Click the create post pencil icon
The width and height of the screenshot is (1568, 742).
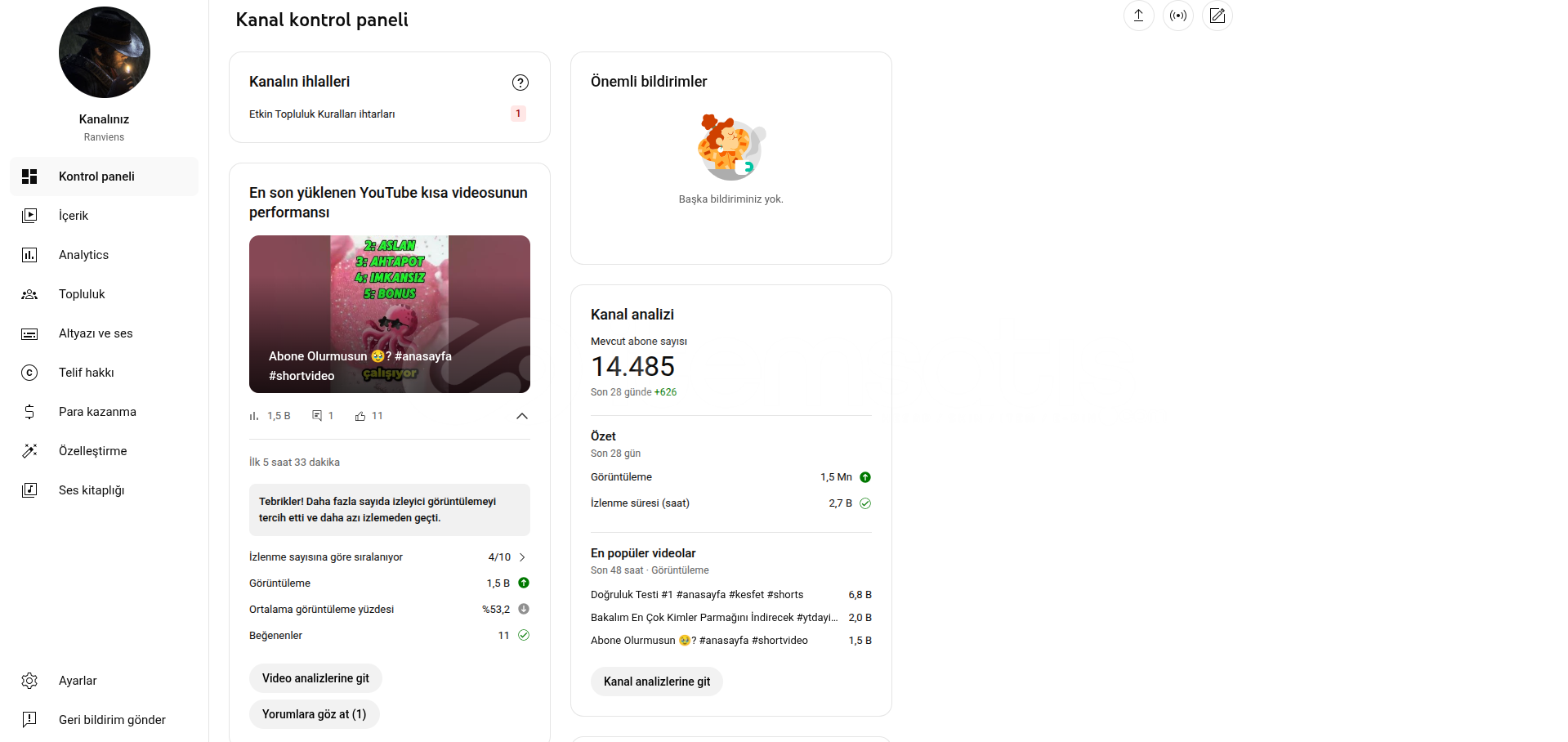[x=1217, y=16]
